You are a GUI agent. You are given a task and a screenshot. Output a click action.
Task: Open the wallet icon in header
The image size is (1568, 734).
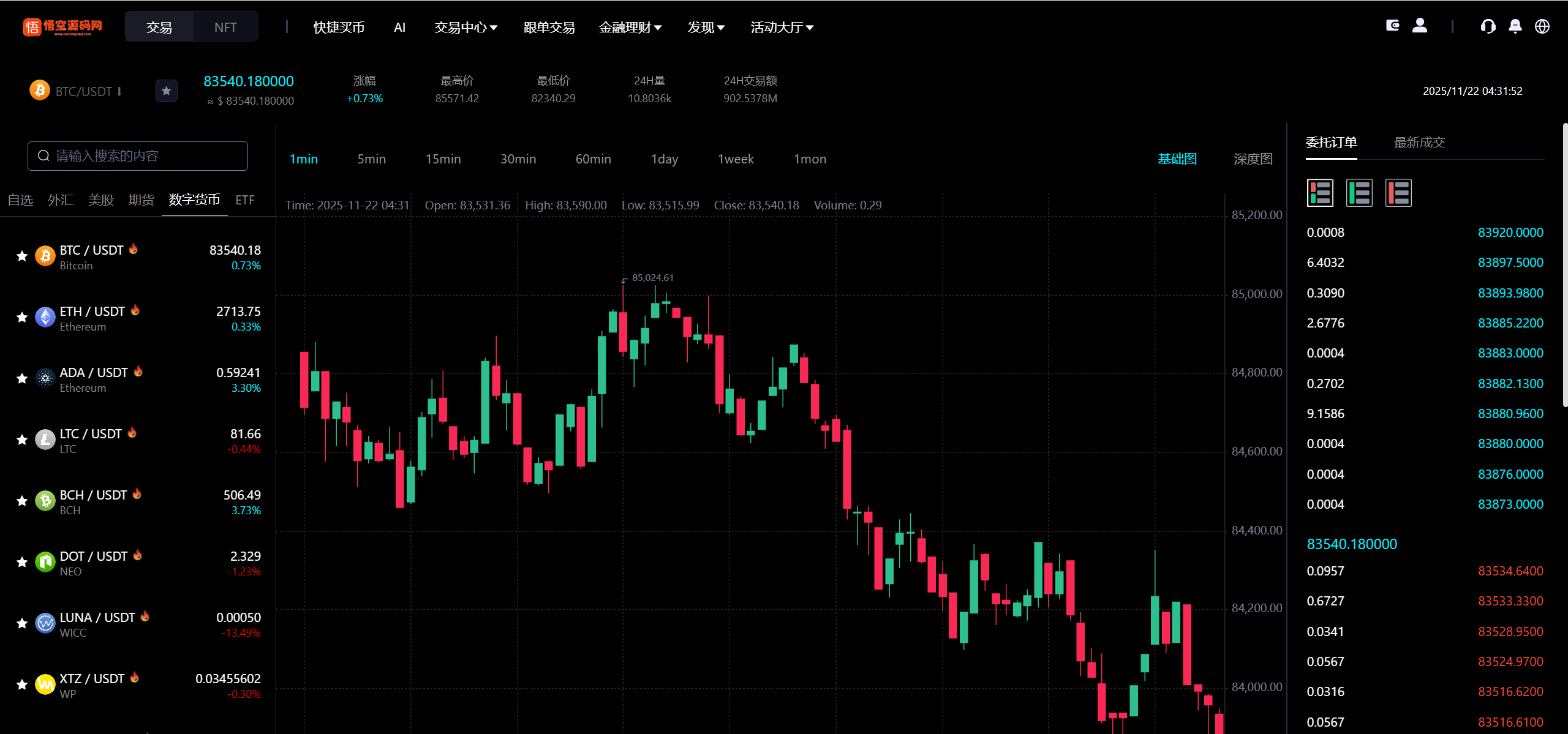[x=1392, y=26]
